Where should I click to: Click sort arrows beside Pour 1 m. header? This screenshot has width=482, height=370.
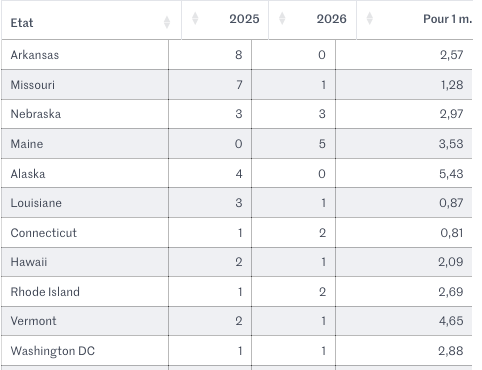(369, 18)
